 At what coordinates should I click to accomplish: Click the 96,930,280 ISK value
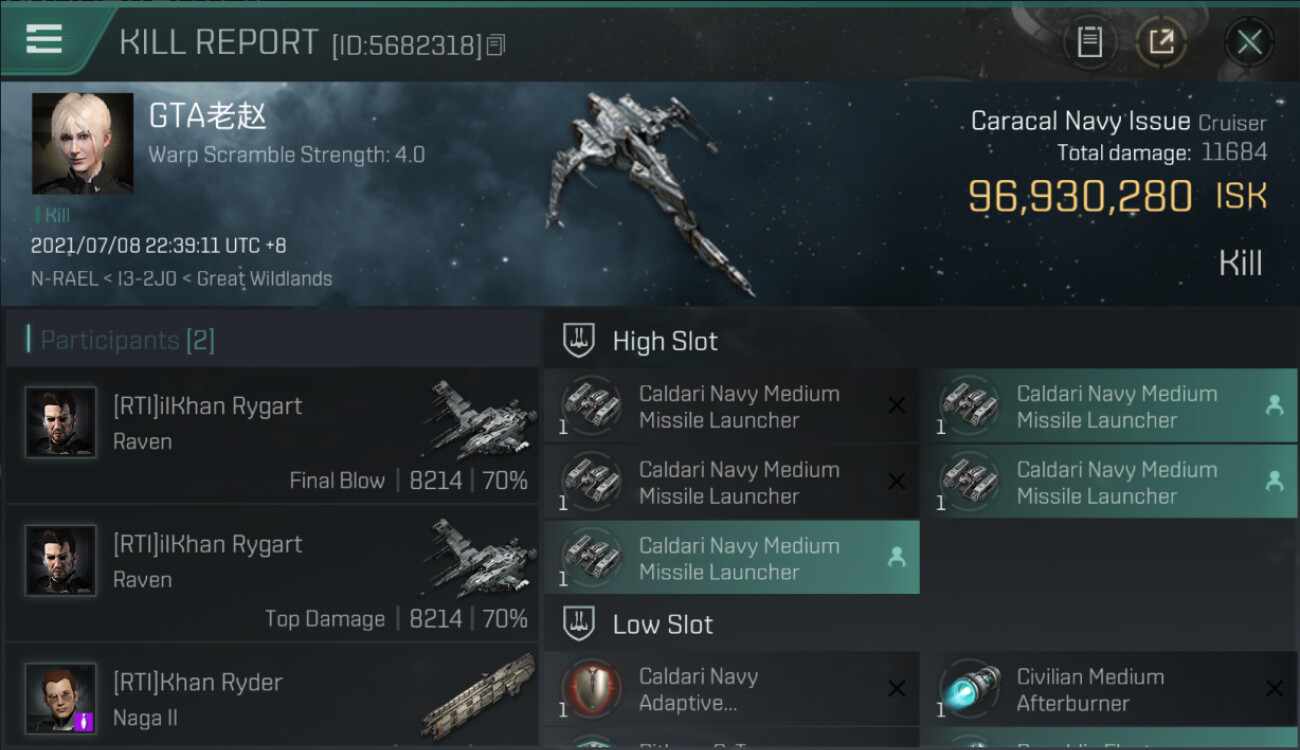click(x=1080, y=196)
